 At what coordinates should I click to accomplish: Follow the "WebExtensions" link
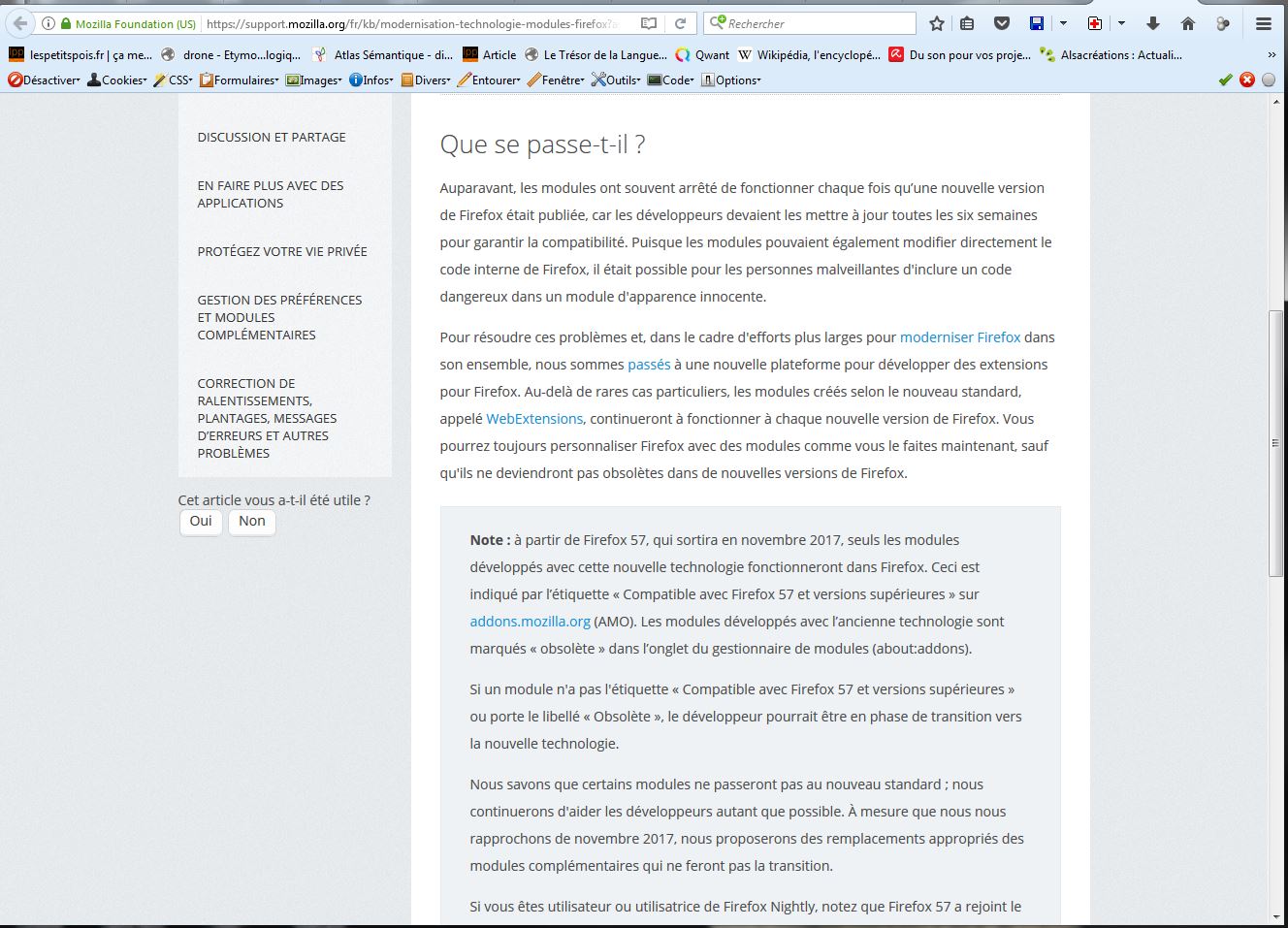[x=534, y=419]
